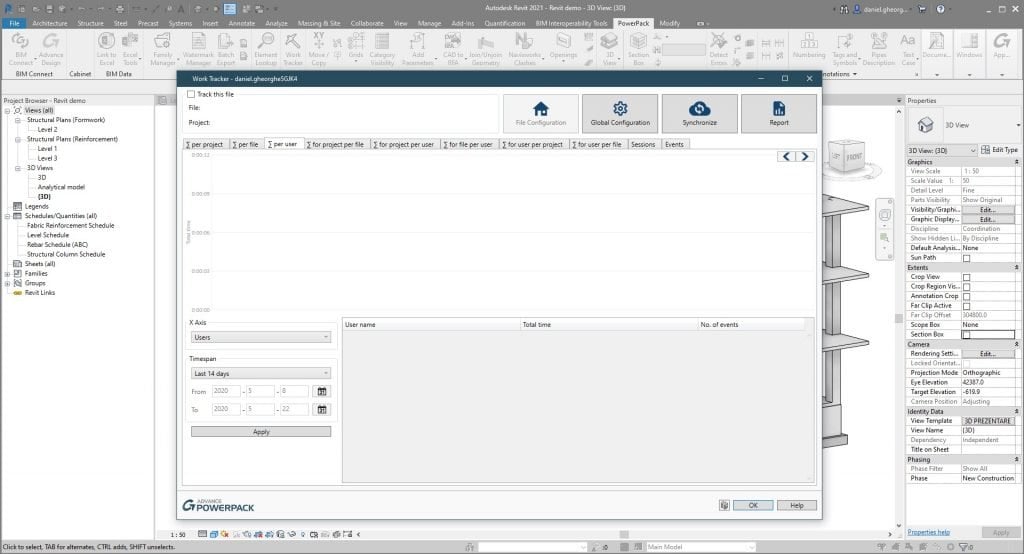Open Global Configuration settings
Viewport: 1024px width, 554px height.
pyautogui.click(x=620, y=113)
